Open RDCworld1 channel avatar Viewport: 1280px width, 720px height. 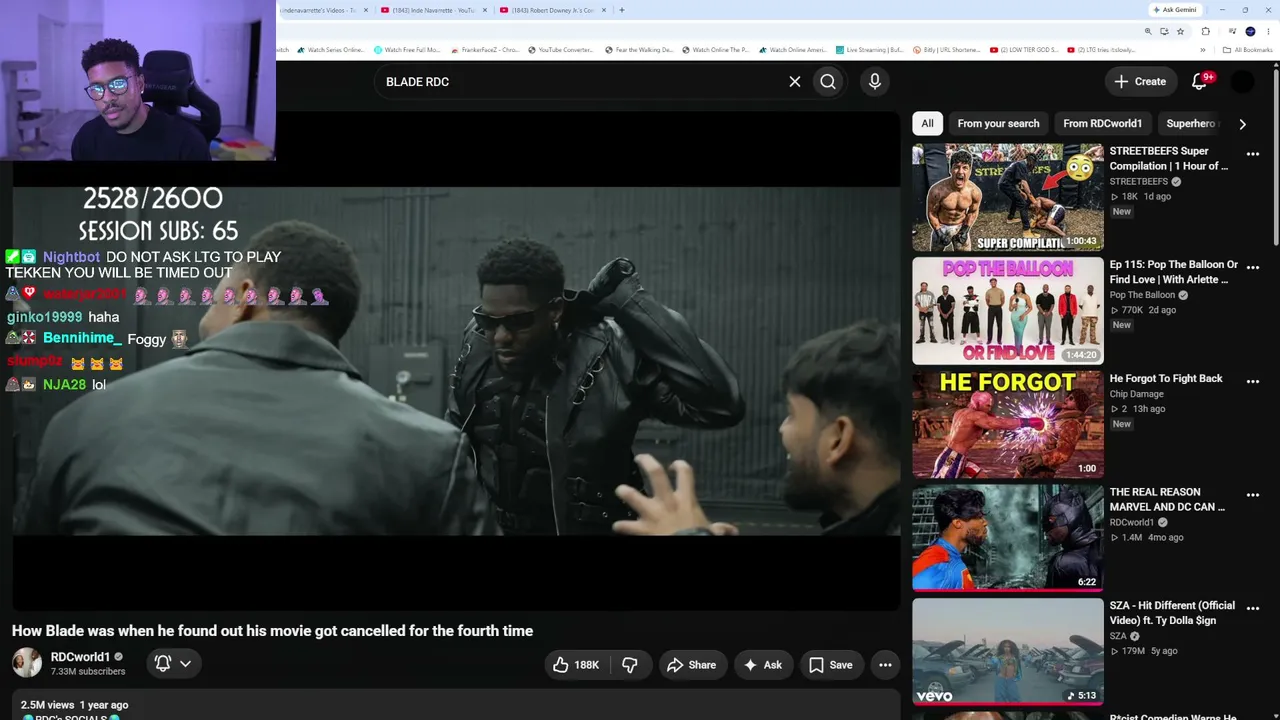pos(27,663)
